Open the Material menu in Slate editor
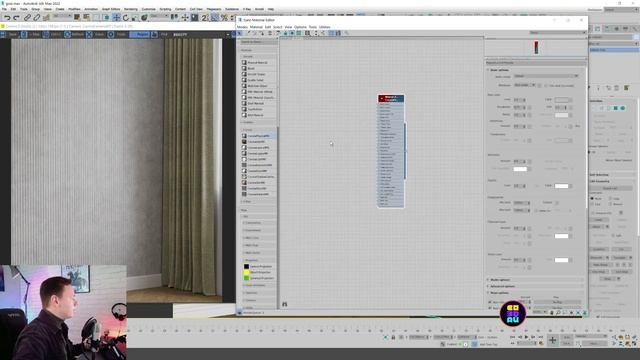This screenshot has height=360, width=640. (x=256, y=27)
